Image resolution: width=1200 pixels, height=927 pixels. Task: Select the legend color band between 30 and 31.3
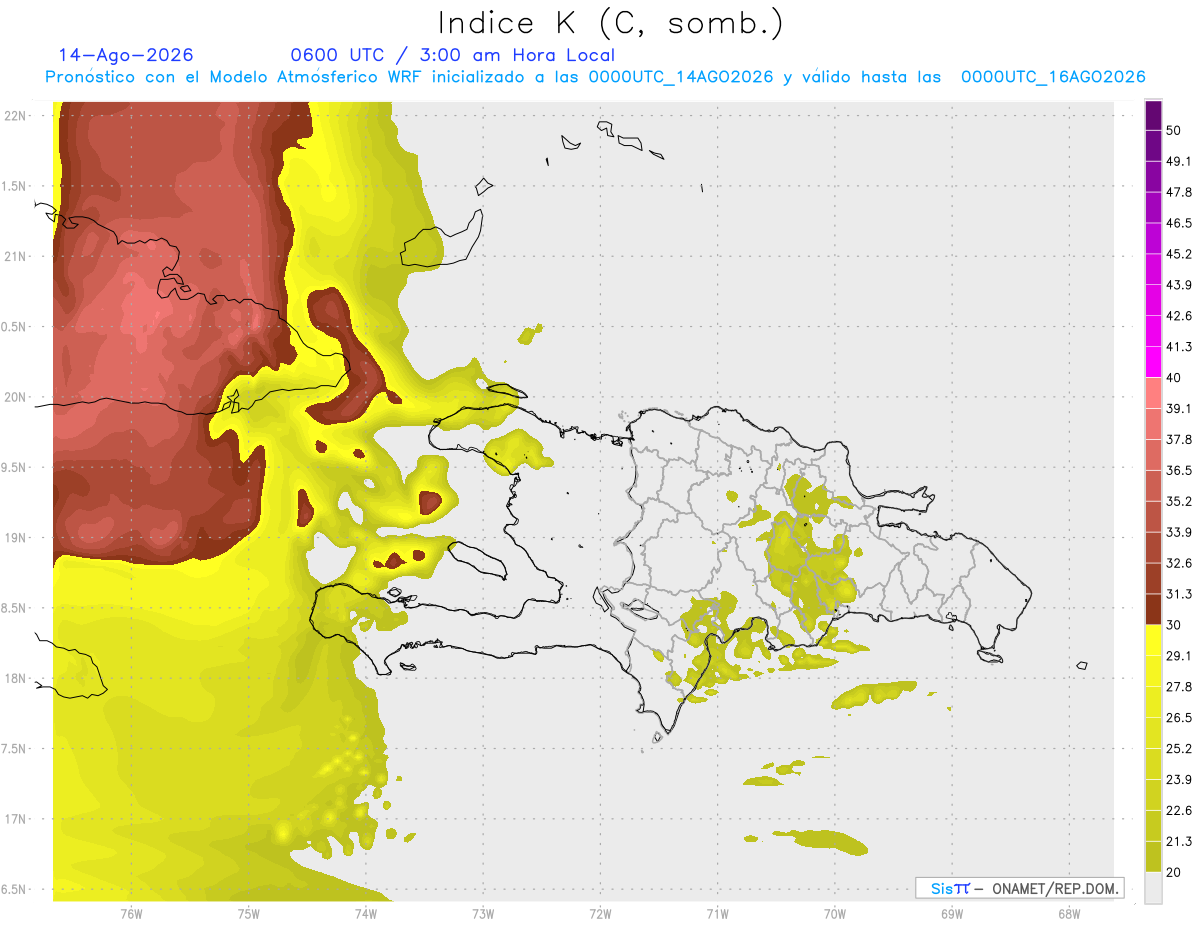(x=1153, y=609)
